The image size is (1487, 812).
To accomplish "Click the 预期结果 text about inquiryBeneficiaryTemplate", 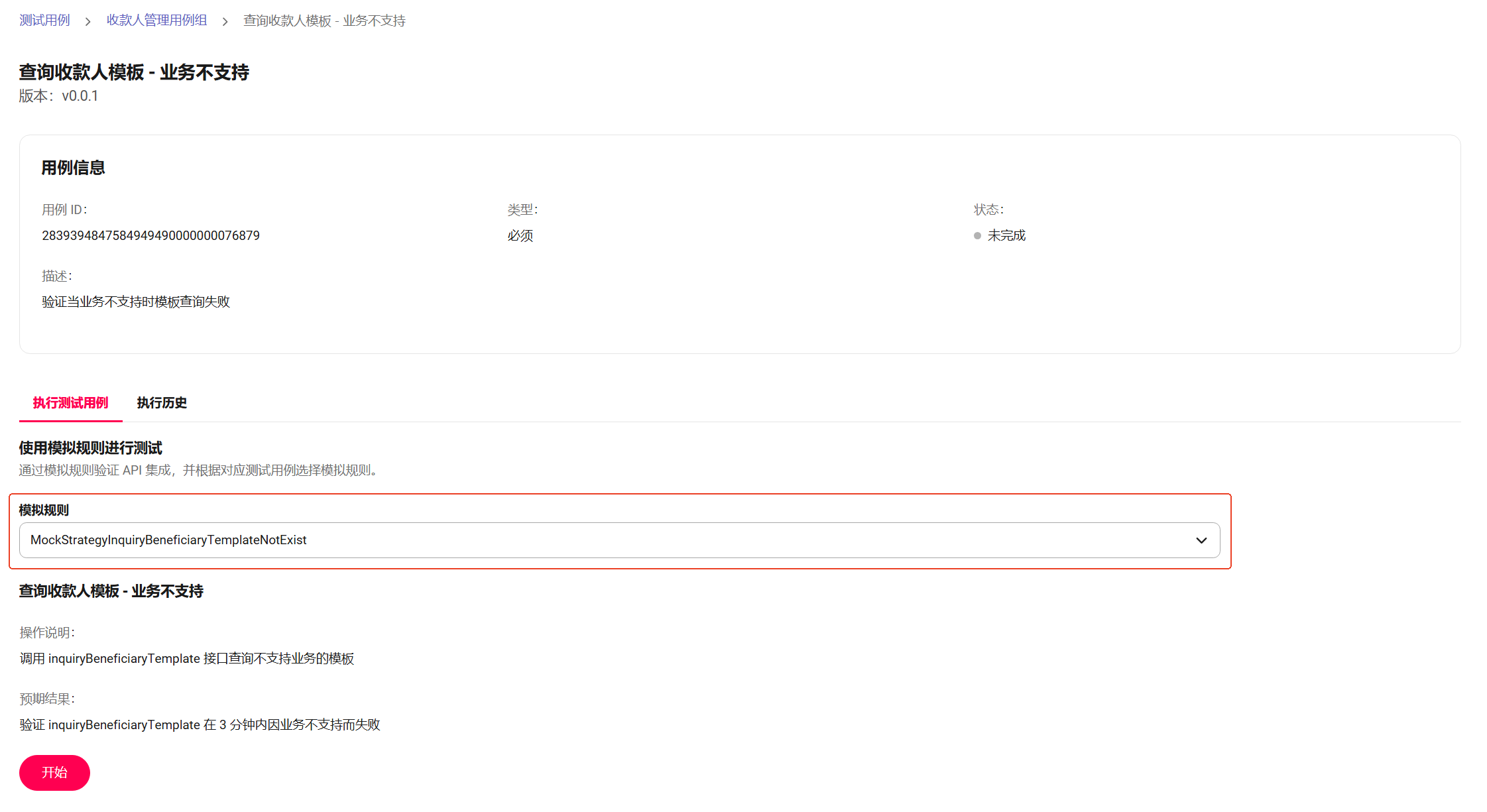I will [199, 725].
